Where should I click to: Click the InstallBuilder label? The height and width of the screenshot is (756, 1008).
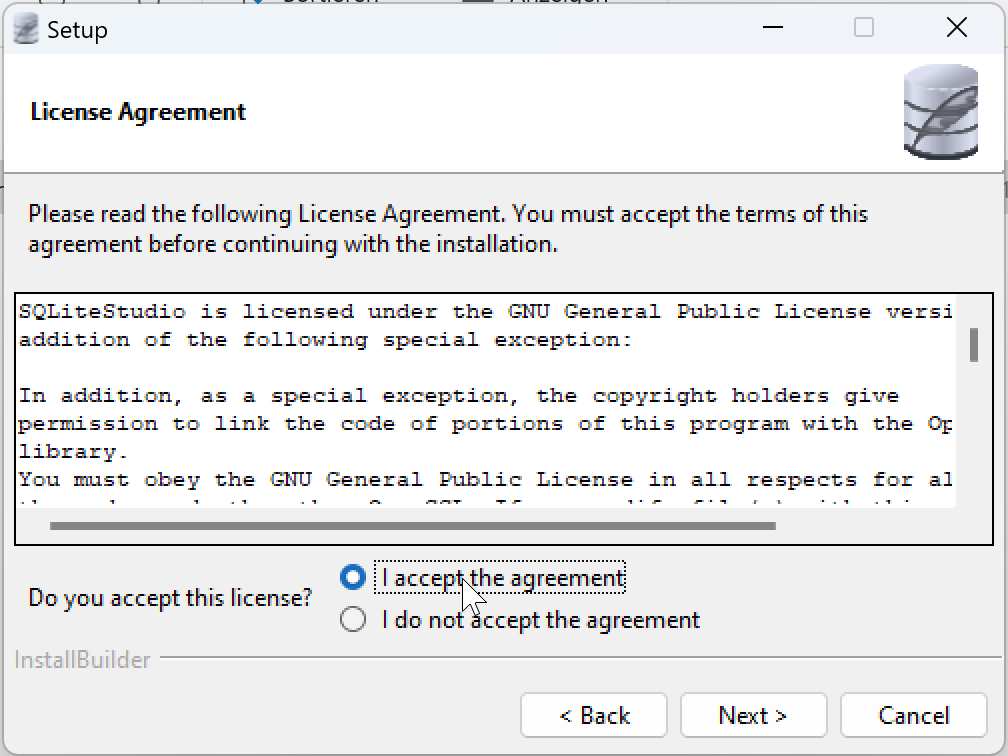tap(83, 660)
